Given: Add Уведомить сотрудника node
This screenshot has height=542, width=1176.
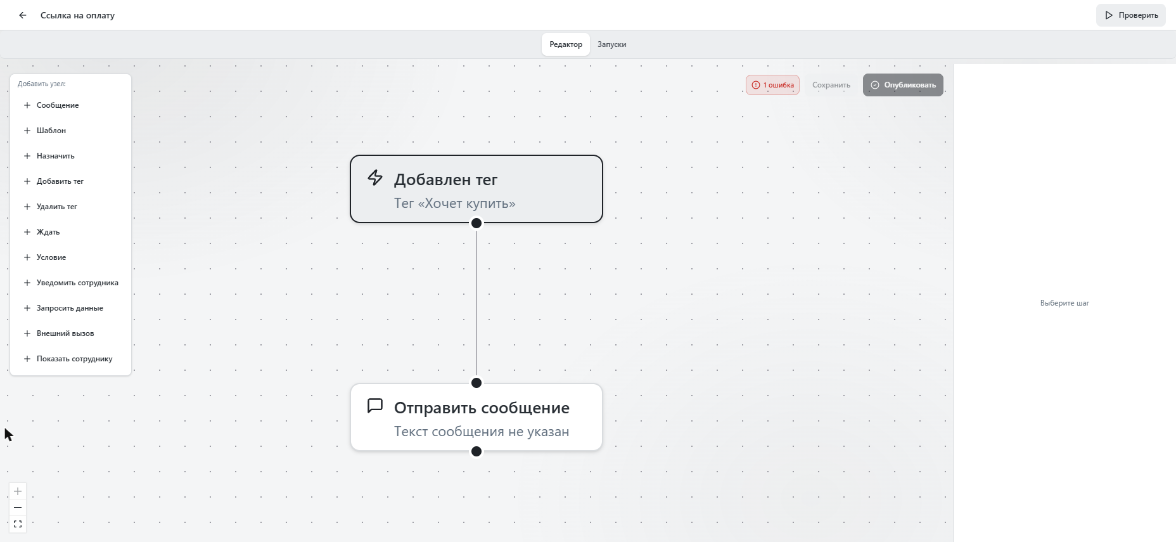Looking at the screenshot, I should click(x=70, y=283).
